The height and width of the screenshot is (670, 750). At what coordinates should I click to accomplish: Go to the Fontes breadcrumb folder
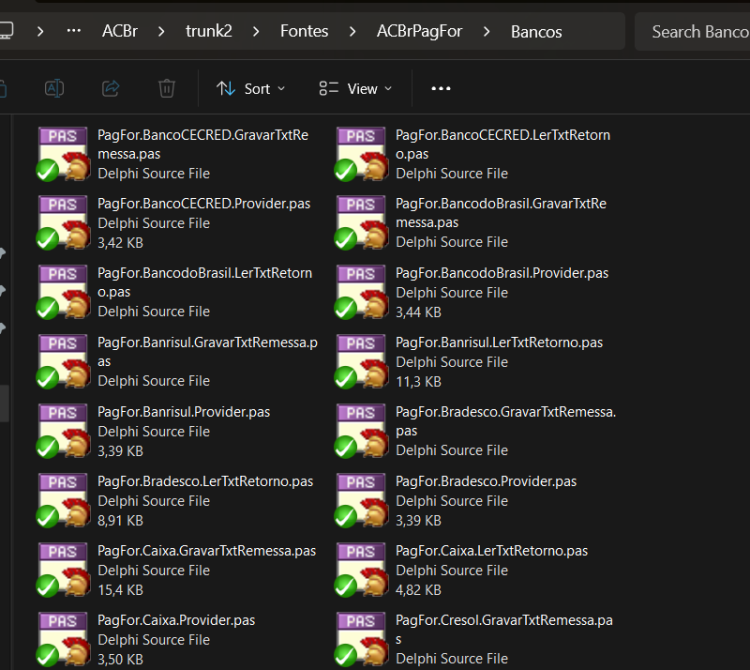coord(304,31)
